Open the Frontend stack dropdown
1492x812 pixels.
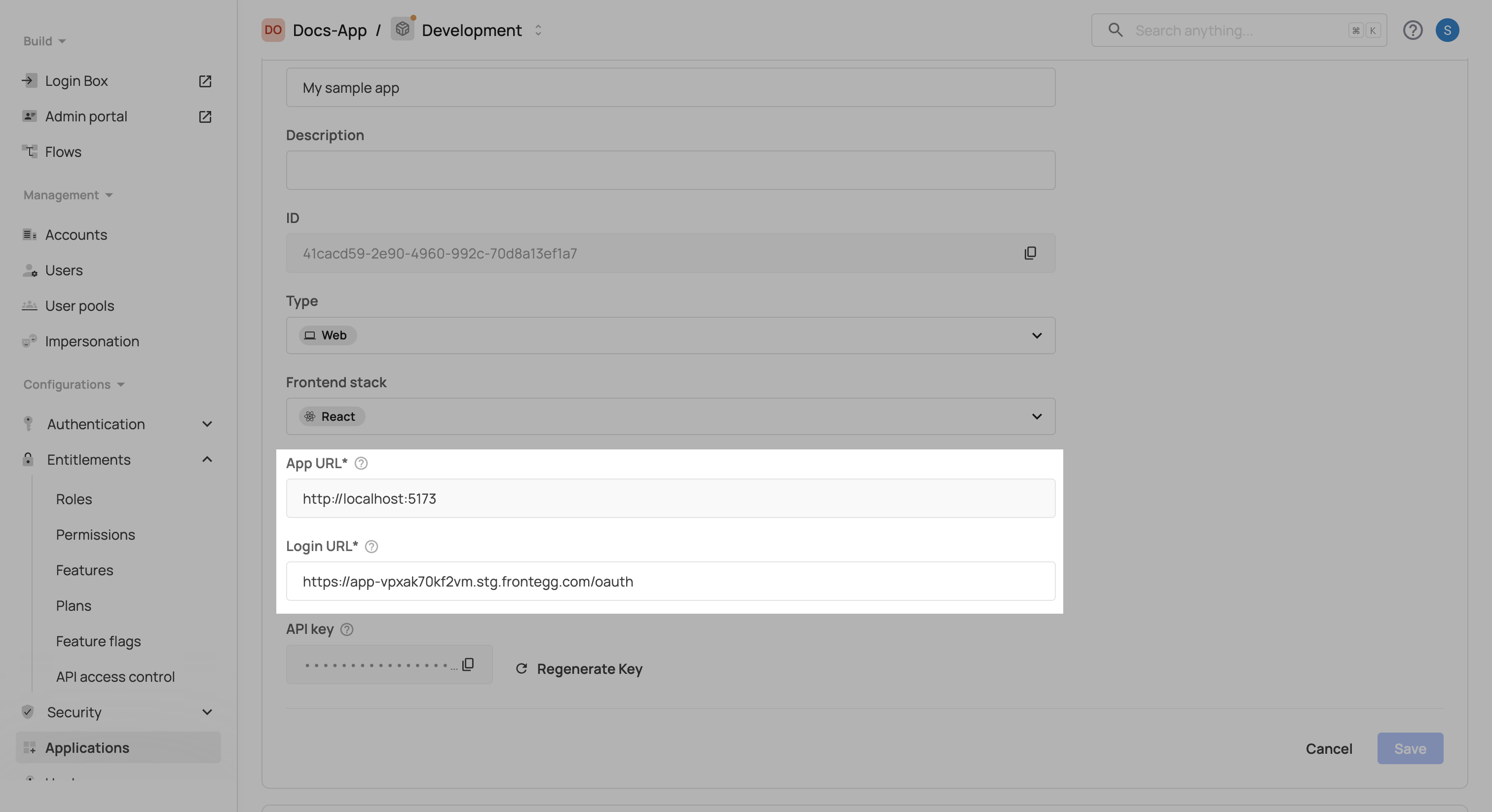(1036, 416)
